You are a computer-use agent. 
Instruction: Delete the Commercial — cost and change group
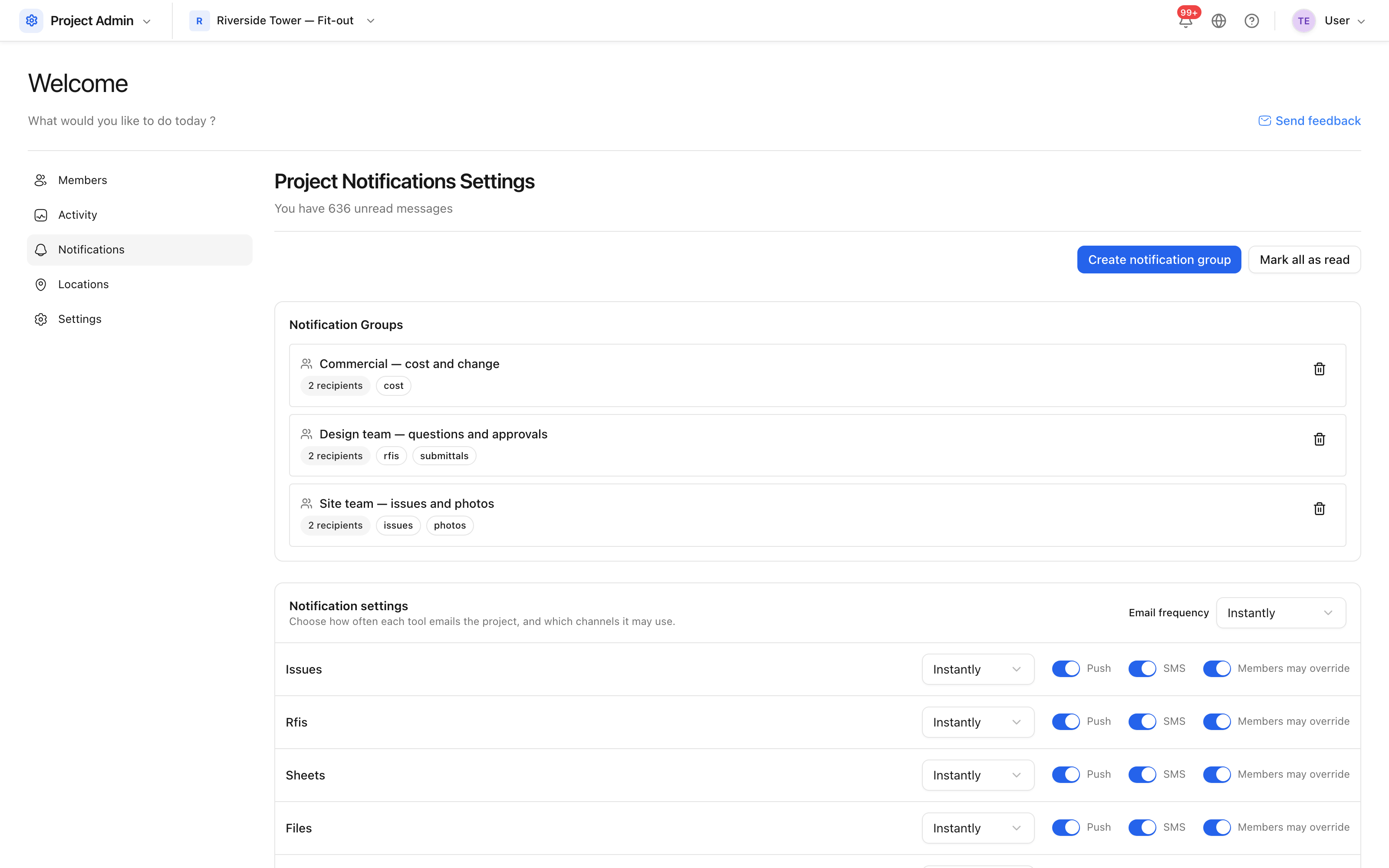point(1319,368)
